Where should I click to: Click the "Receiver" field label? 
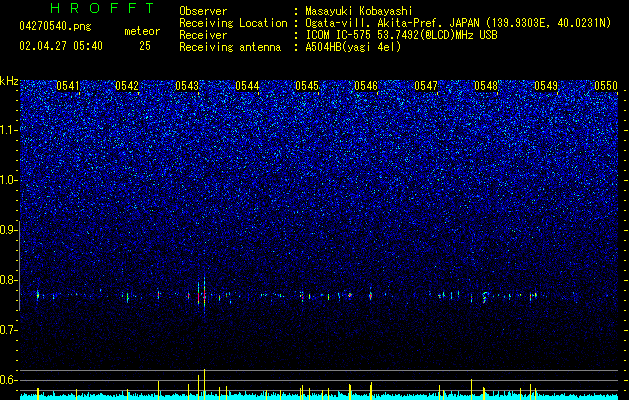click(203, 35)
